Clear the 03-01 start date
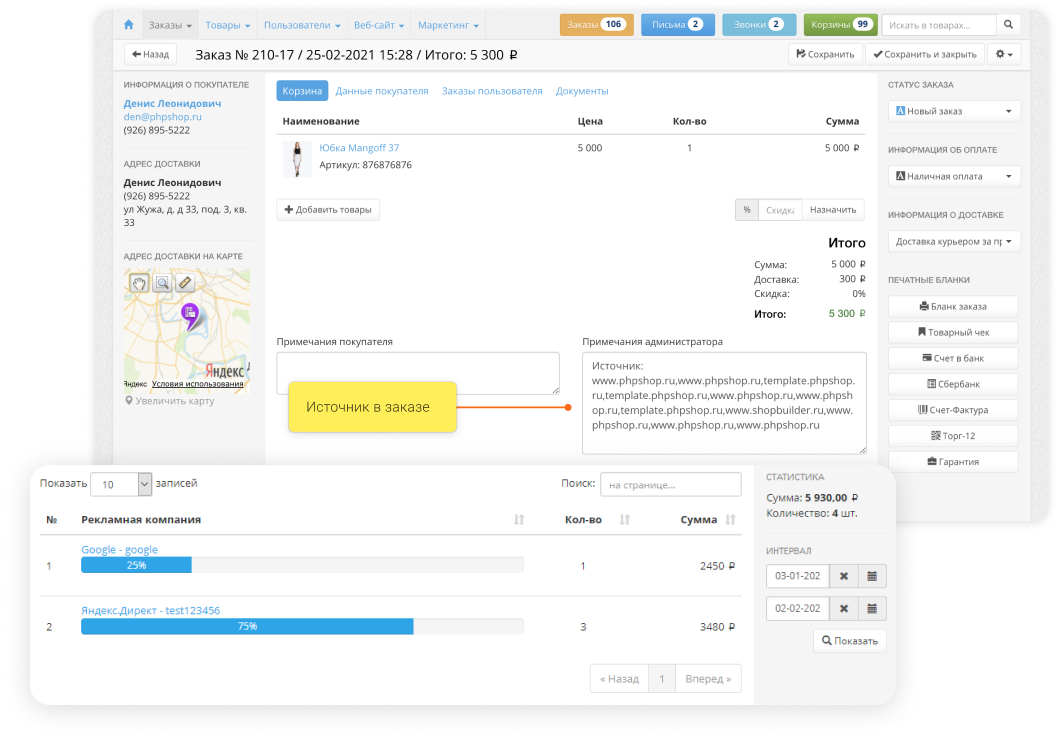 844,576
